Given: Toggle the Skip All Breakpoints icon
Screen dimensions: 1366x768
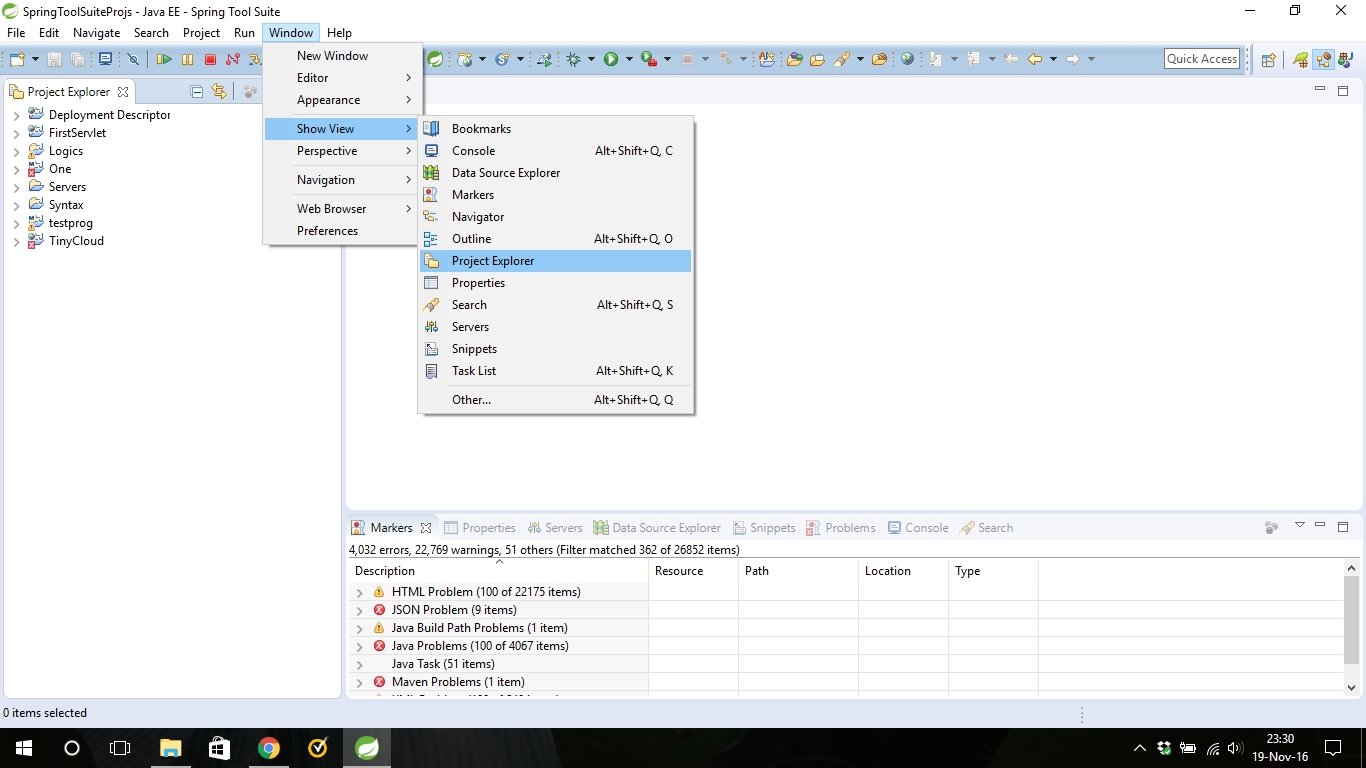Looking at the screenshot, I should point(132,59).
